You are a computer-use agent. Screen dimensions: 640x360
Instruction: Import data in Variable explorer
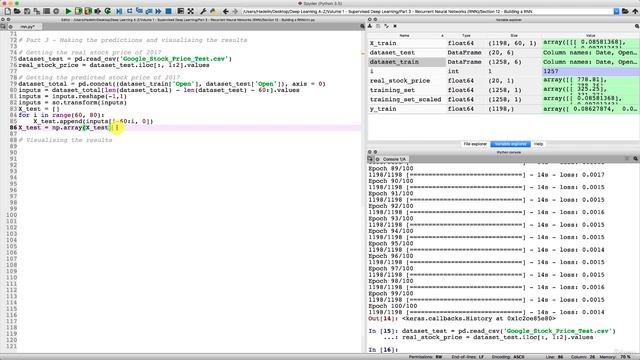(370, 26)
